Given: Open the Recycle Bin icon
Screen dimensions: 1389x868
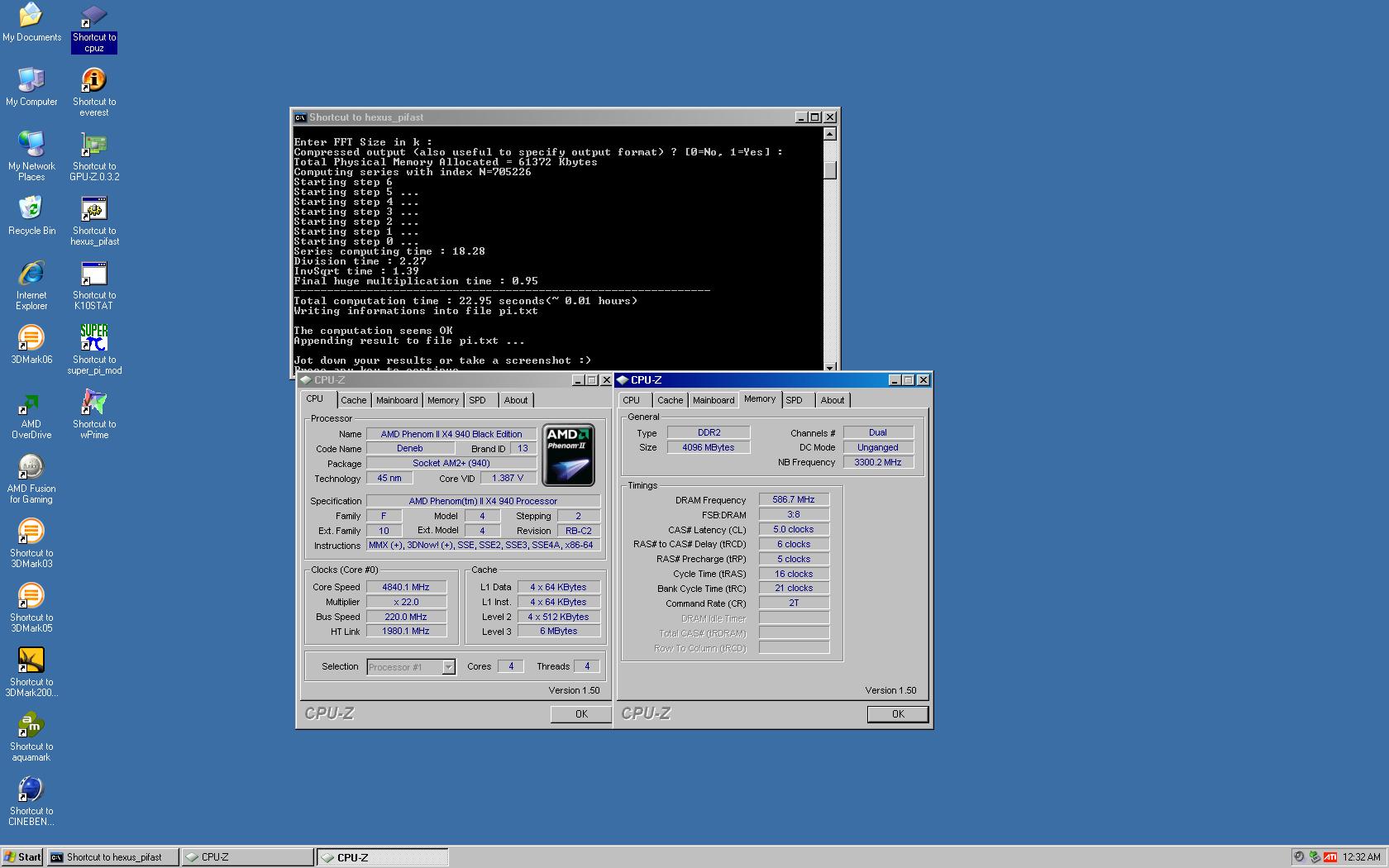Looking at the screenshot, I should click(x=31, y=217).
